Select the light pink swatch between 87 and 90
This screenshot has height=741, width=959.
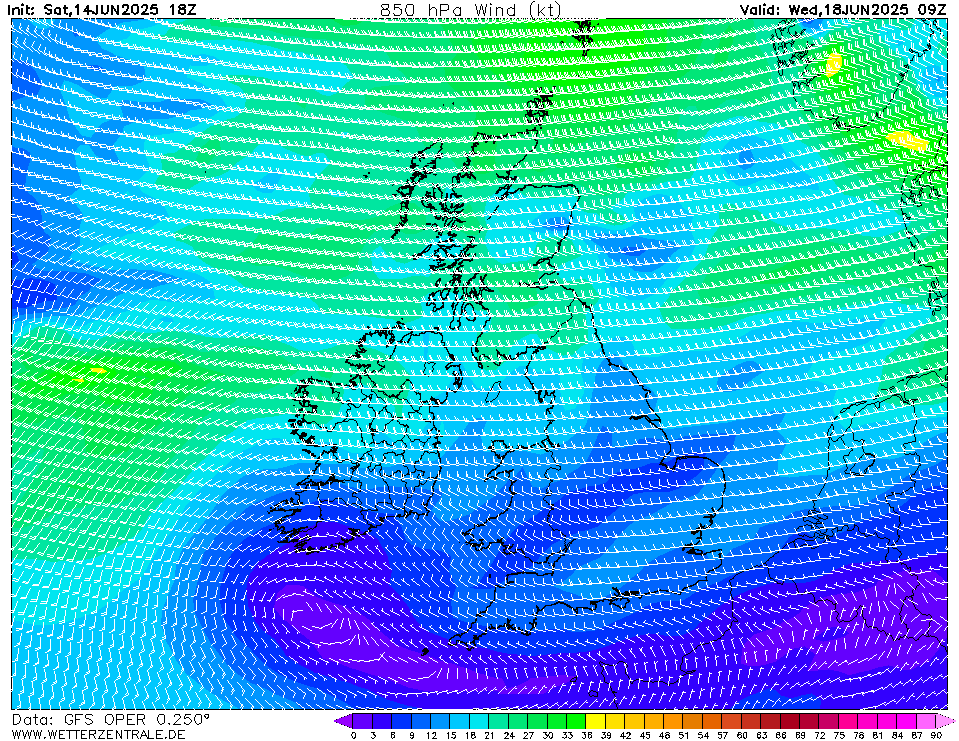[927, 721]
